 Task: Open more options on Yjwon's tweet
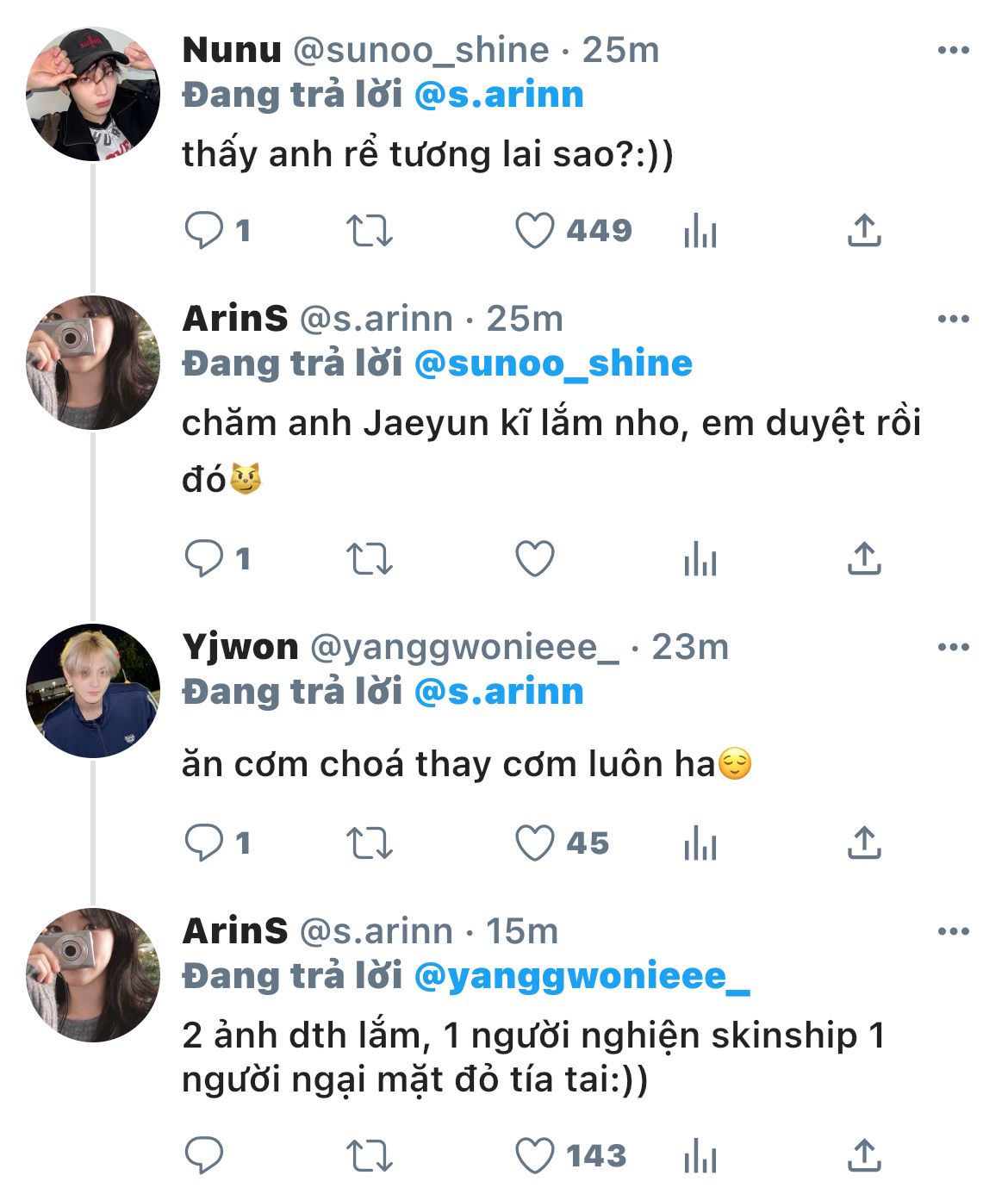click(x=953, y=648)
